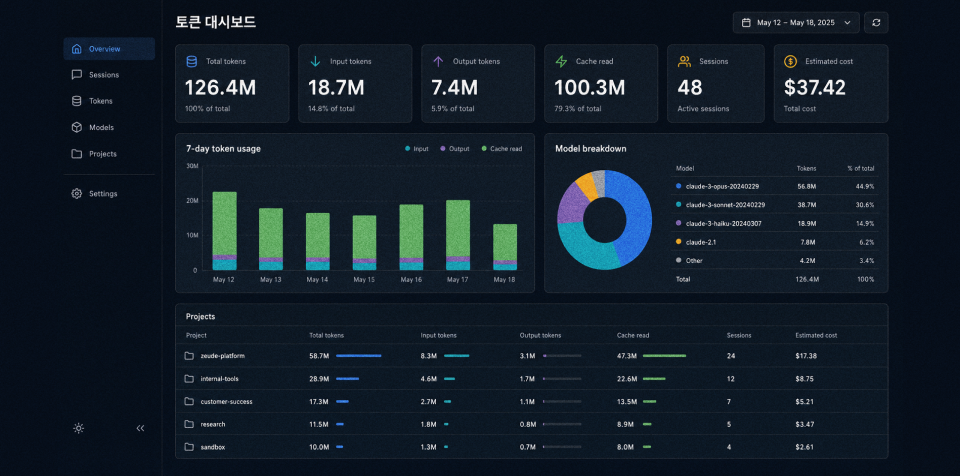Viewport: 960px width, 476px height.
Task: Click the May 18 bar in chart
Action: tap(505, 247)
